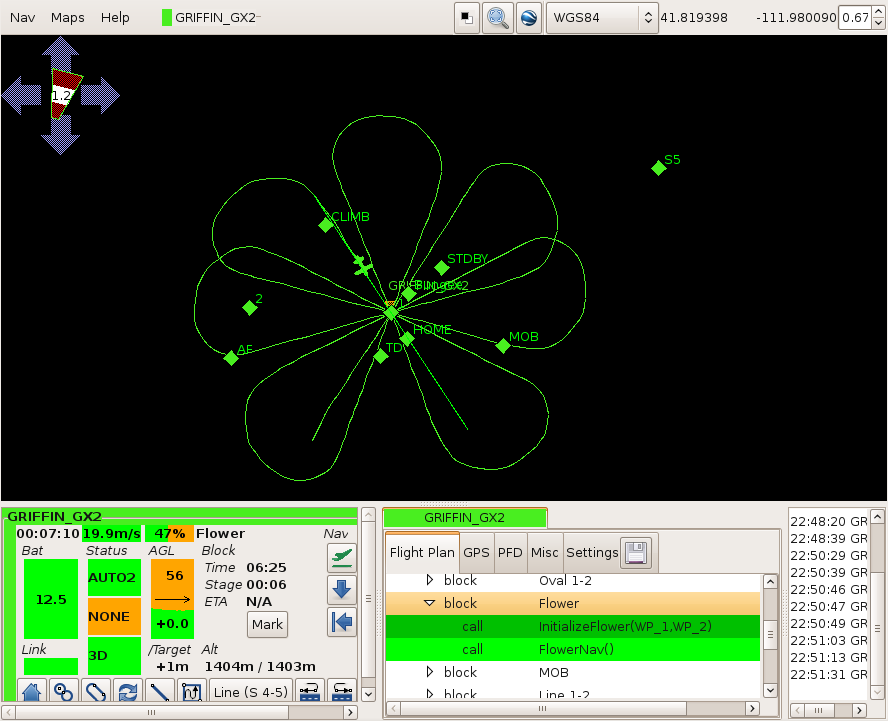Click the 22:51:31 log entry

(x=829, y=675)
